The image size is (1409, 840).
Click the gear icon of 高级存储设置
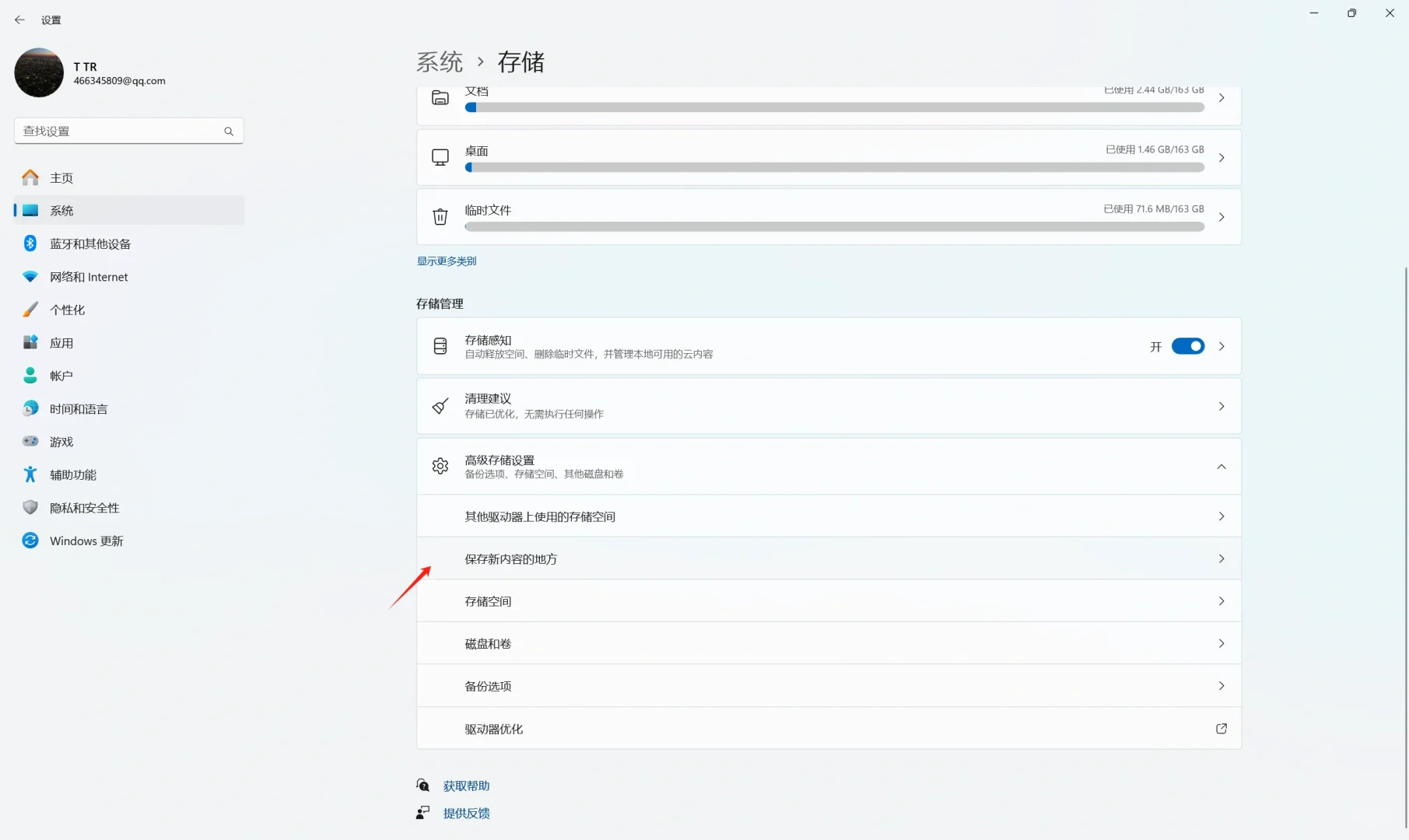tap(440, 465)
